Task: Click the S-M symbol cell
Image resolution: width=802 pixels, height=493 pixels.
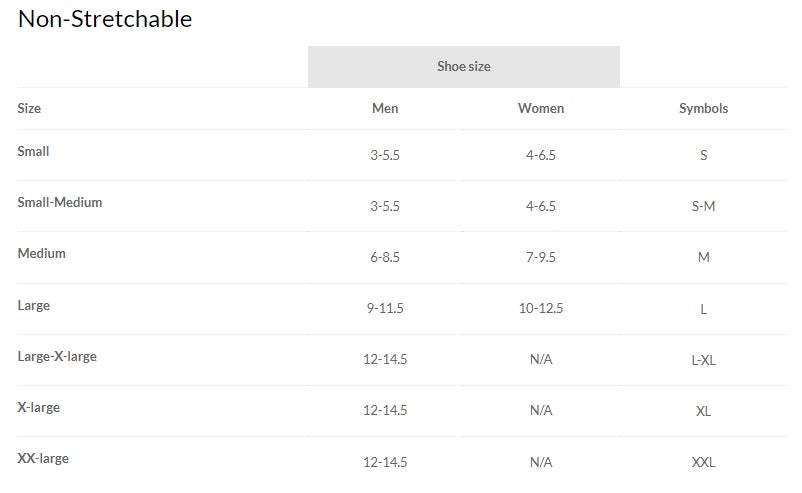Action: (x=703, y=206)
